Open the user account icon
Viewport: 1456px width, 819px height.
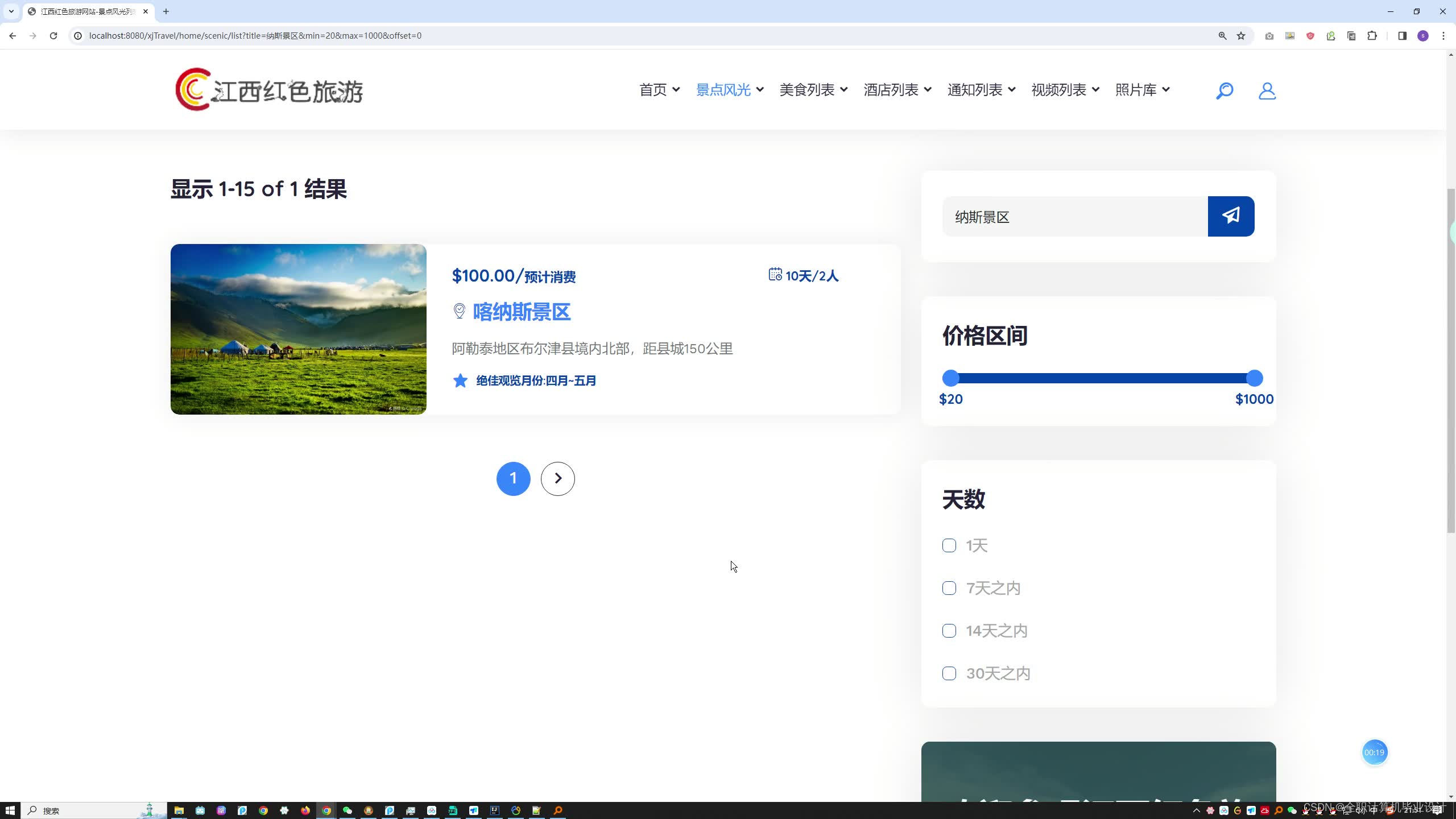[x=1267, y=90]
